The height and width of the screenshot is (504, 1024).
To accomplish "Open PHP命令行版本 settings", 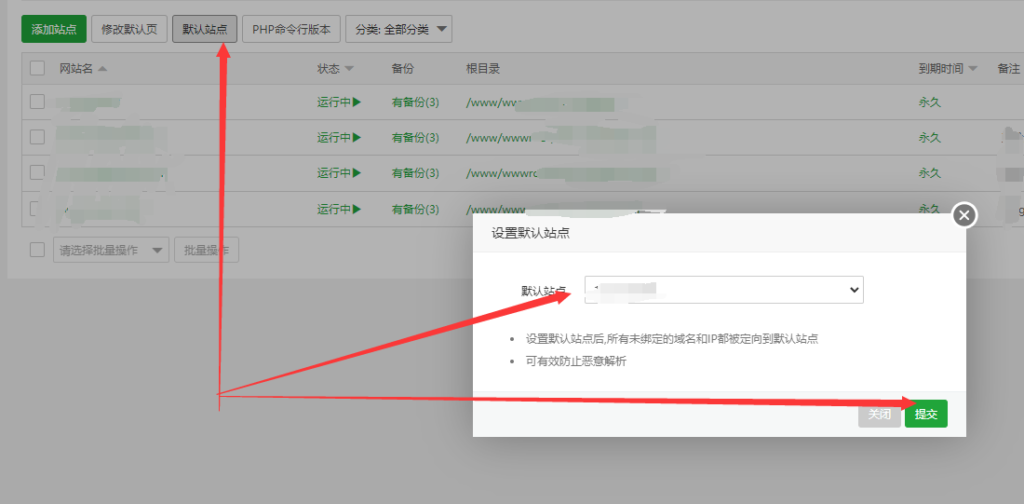I will coord(291,29).
